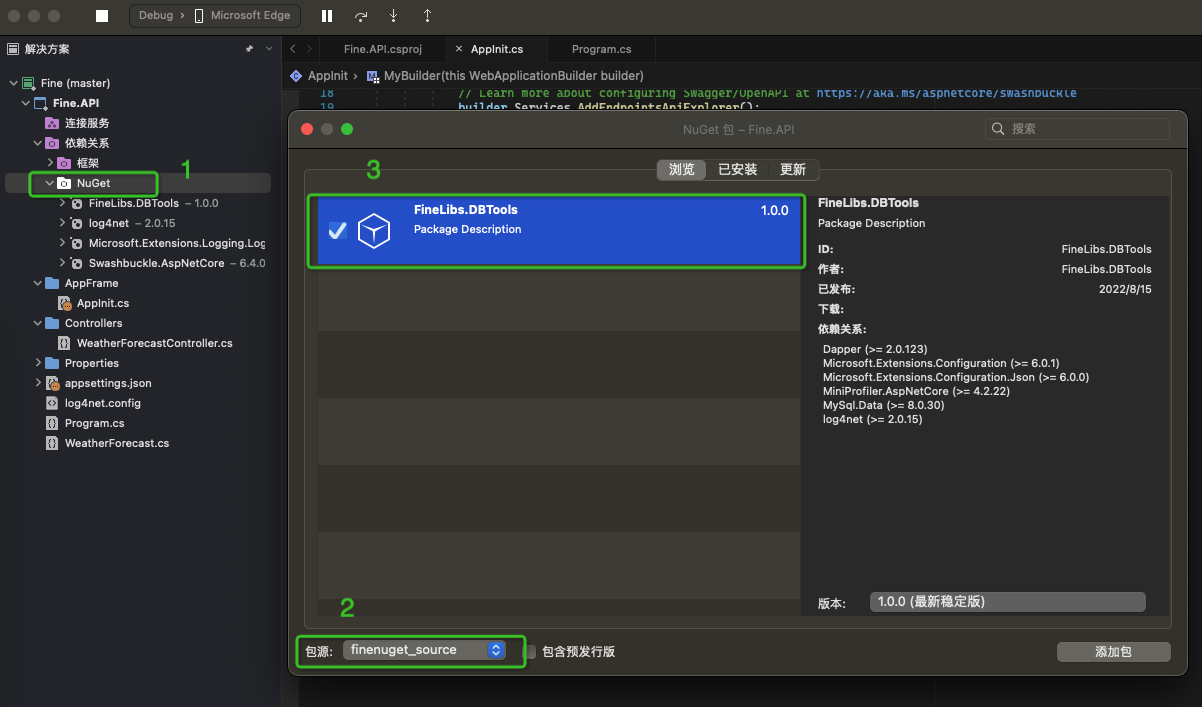Click the cube icon of FineLibs.DBTools package
The width and height of the screenshot is (1202, 707).
[x=374, y=231]
